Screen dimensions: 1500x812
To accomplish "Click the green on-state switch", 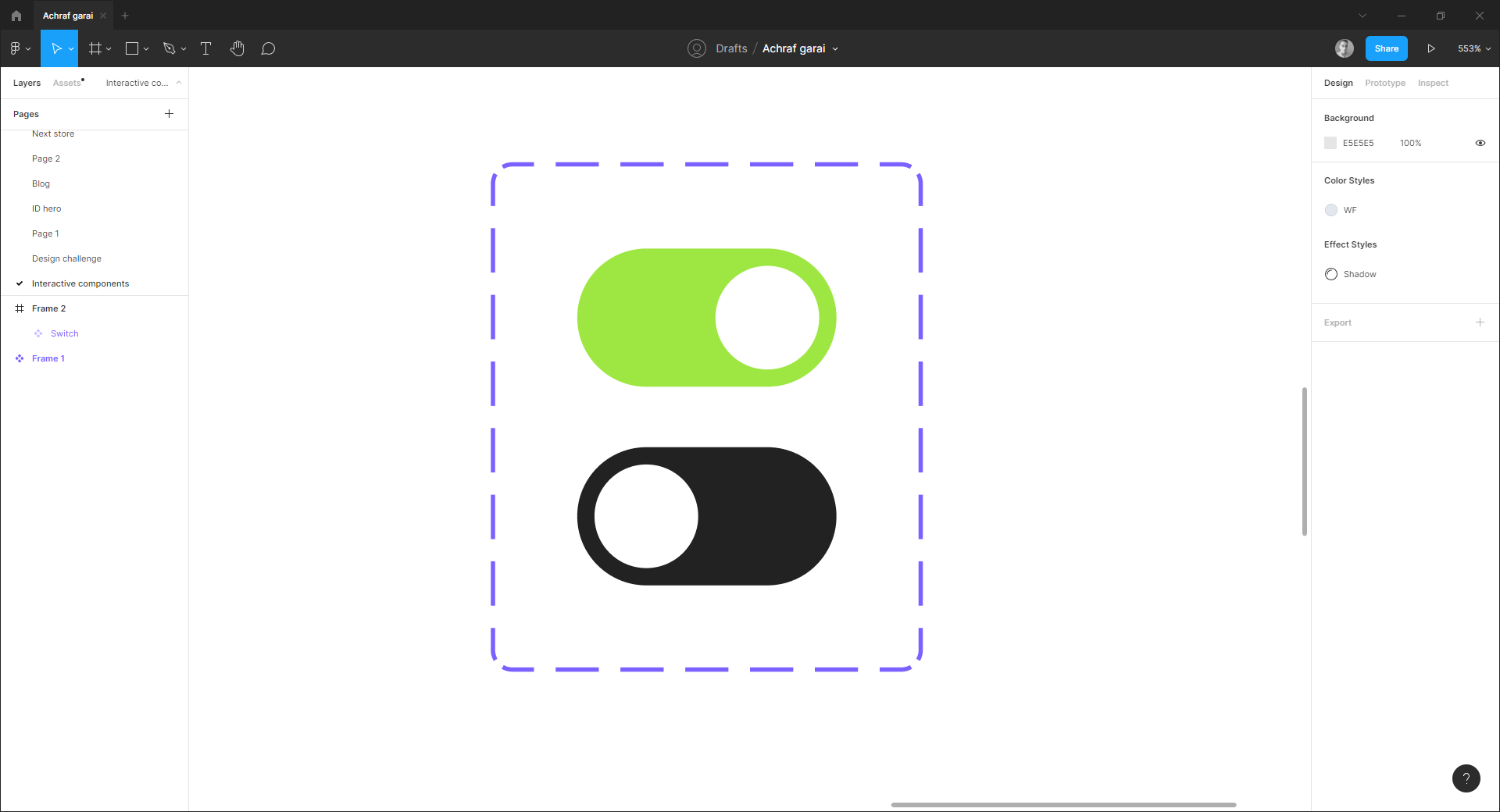I will pyautogui.click(x=706, y=318).
